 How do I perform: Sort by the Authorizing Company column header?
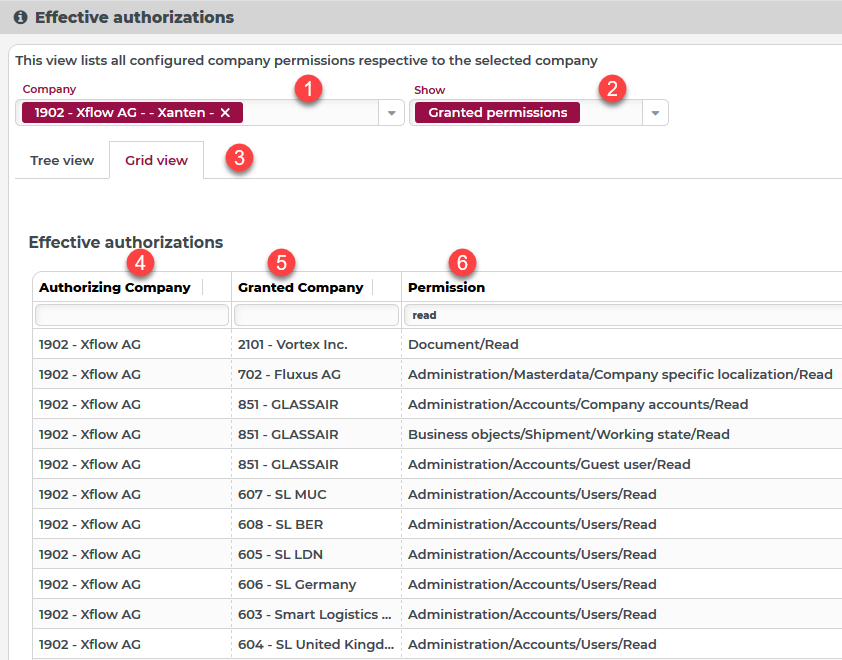click(x=115, y=287)
